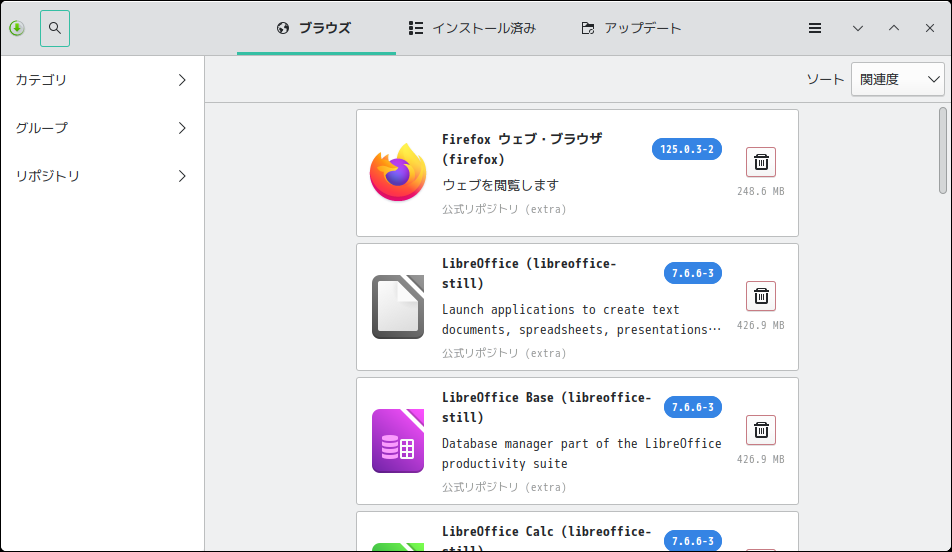Image resolution: width=952 pixels, height=552 pixels.
Task: Click the green download icon in header
Action: point(17,28)
